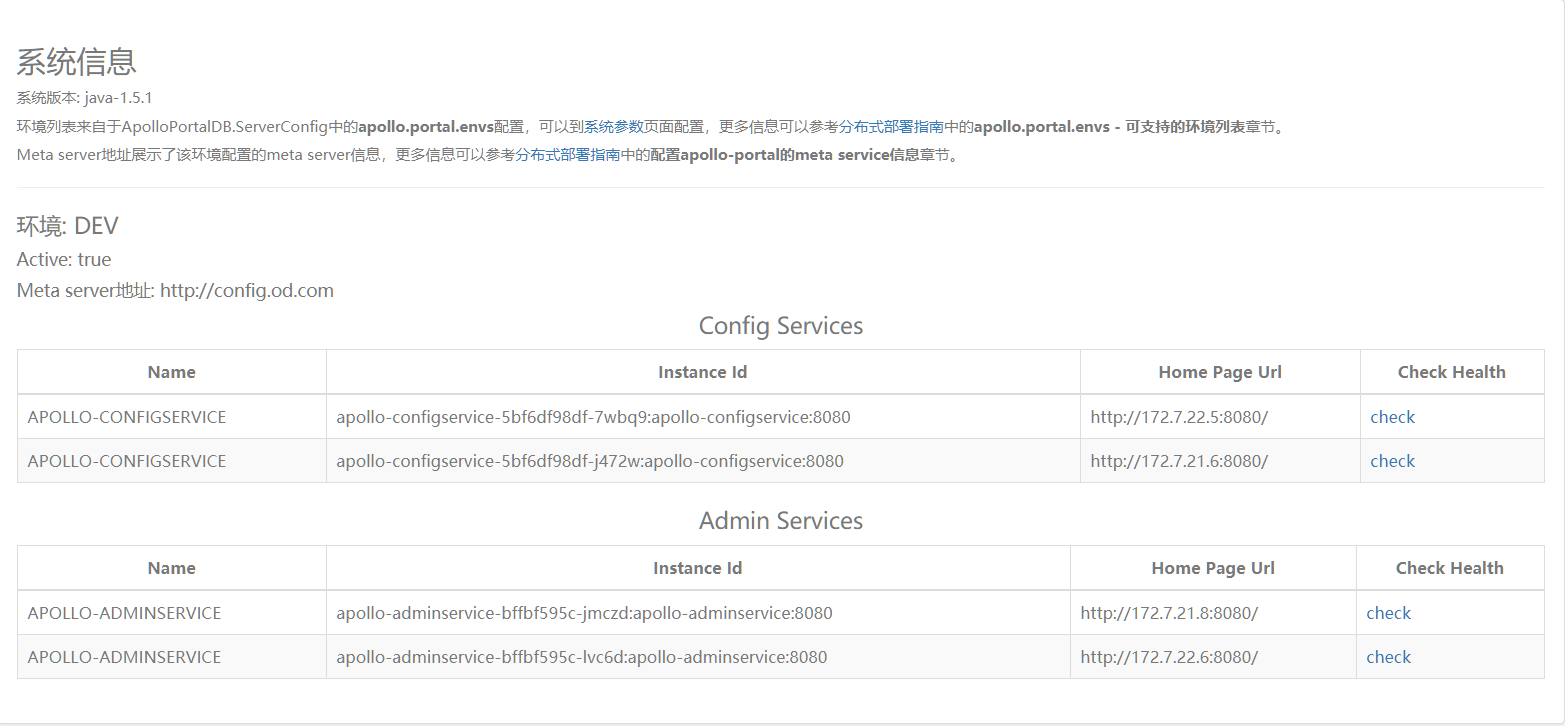Open the 系统参数 link
The height and width of the screenshot is (726, 1565).
point(613,127)
